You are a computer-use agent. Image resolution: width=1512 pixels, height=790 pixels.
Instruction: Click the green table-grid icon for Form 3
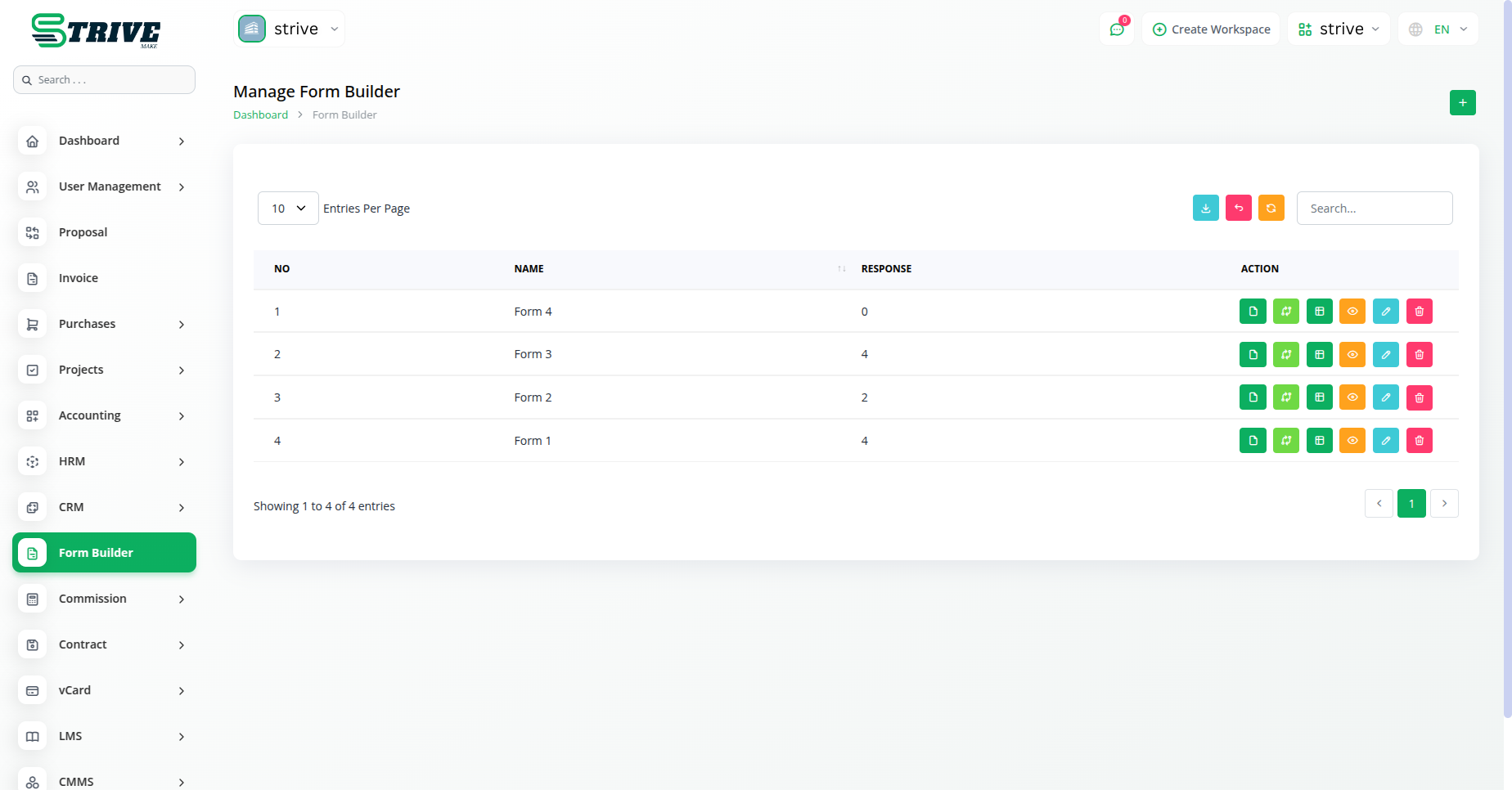point(1319,355)
